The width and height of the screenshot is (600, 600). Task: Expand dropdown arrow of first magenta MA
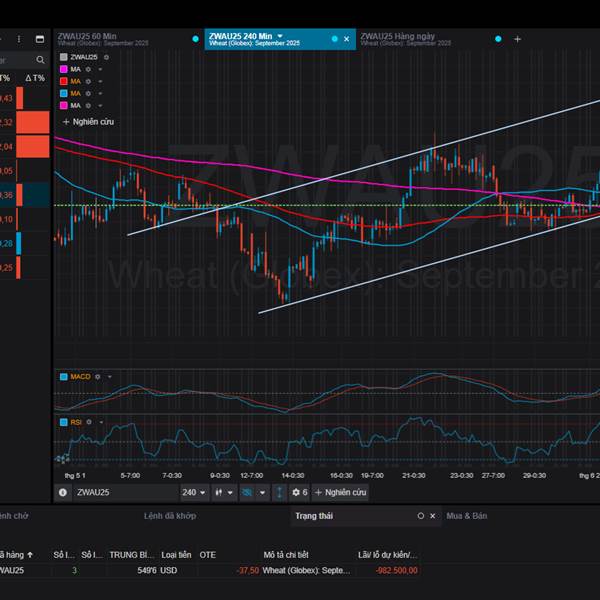100,69
